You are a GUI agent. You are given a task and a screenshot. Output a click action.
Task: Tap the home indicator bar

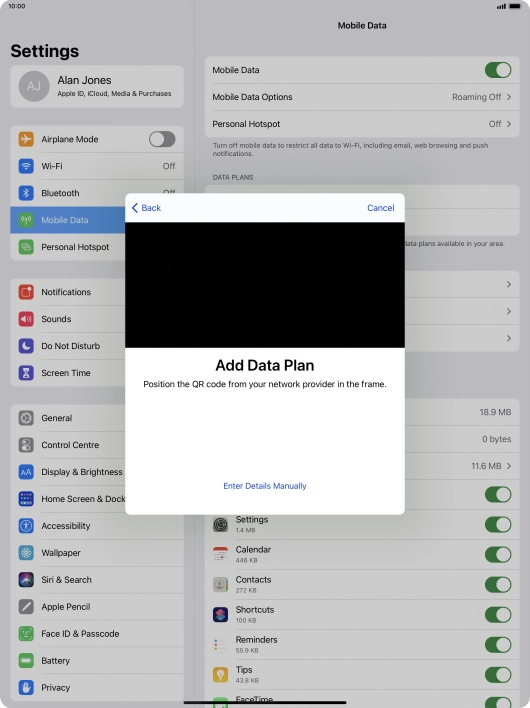(x=265, y=703)
